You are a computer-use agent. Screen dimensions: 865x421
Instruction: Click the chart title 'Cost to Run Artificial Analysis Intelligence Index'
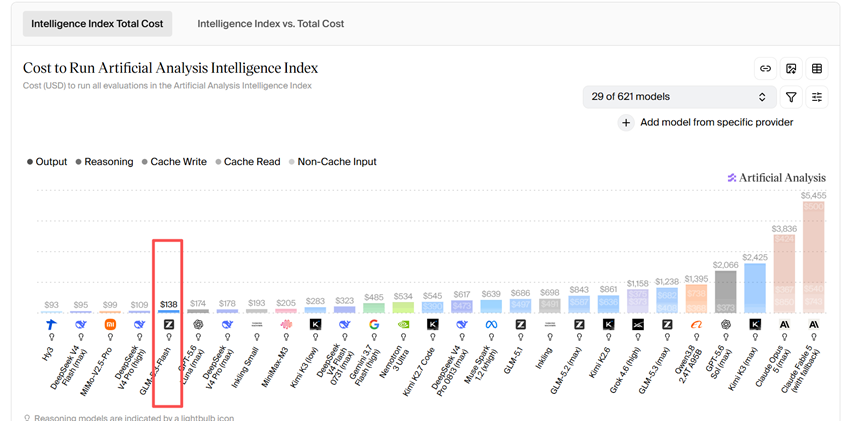coord(170,68)
